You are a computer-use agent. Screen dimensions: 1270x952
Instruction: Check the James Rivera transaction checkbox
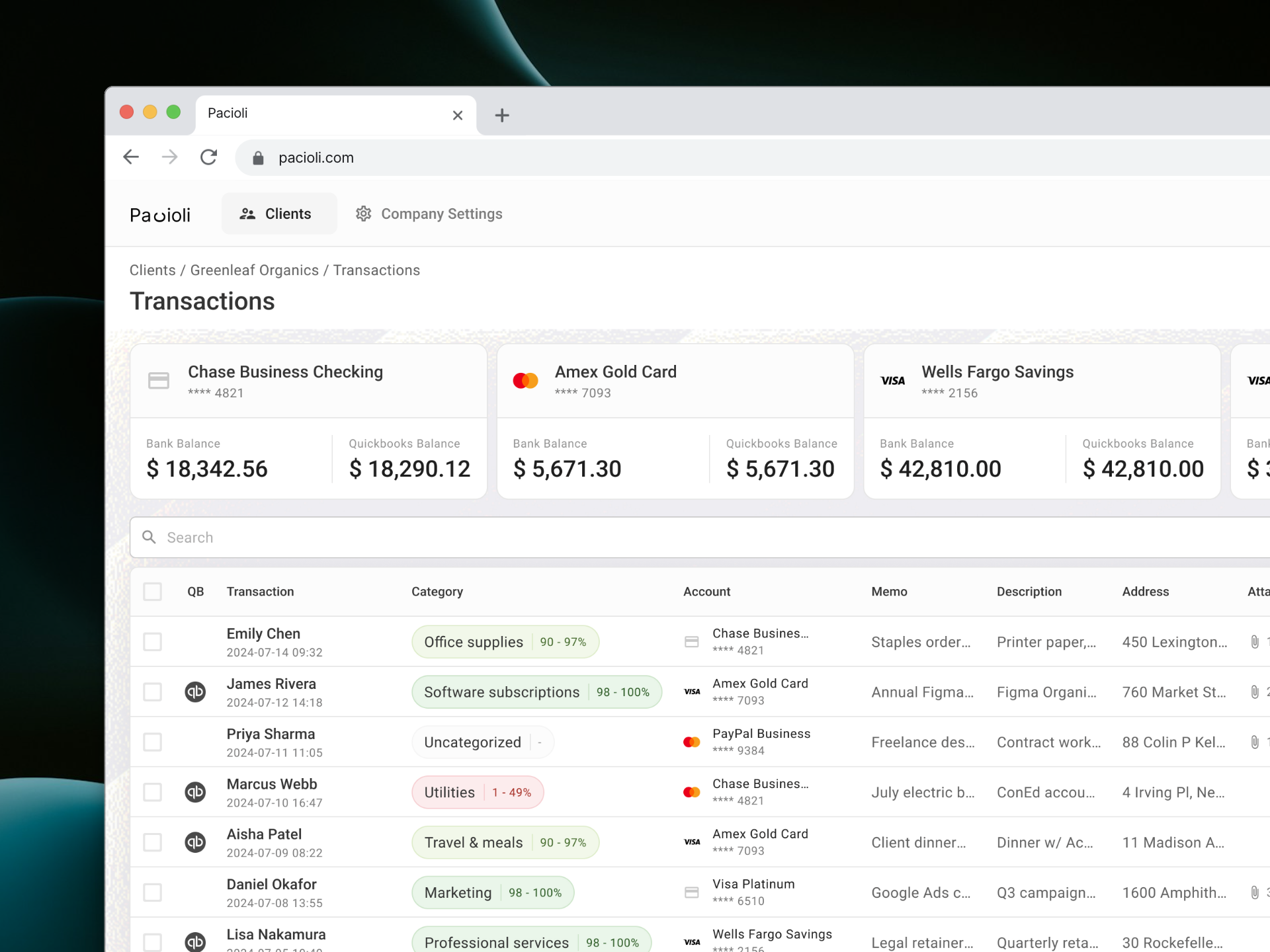(x=153, y=692)
